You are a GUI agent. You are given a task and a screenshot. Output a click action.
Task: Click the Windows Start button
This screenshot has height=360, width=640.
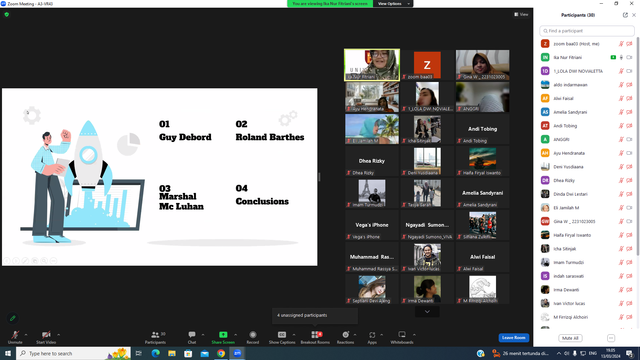[x=8, y=353]
